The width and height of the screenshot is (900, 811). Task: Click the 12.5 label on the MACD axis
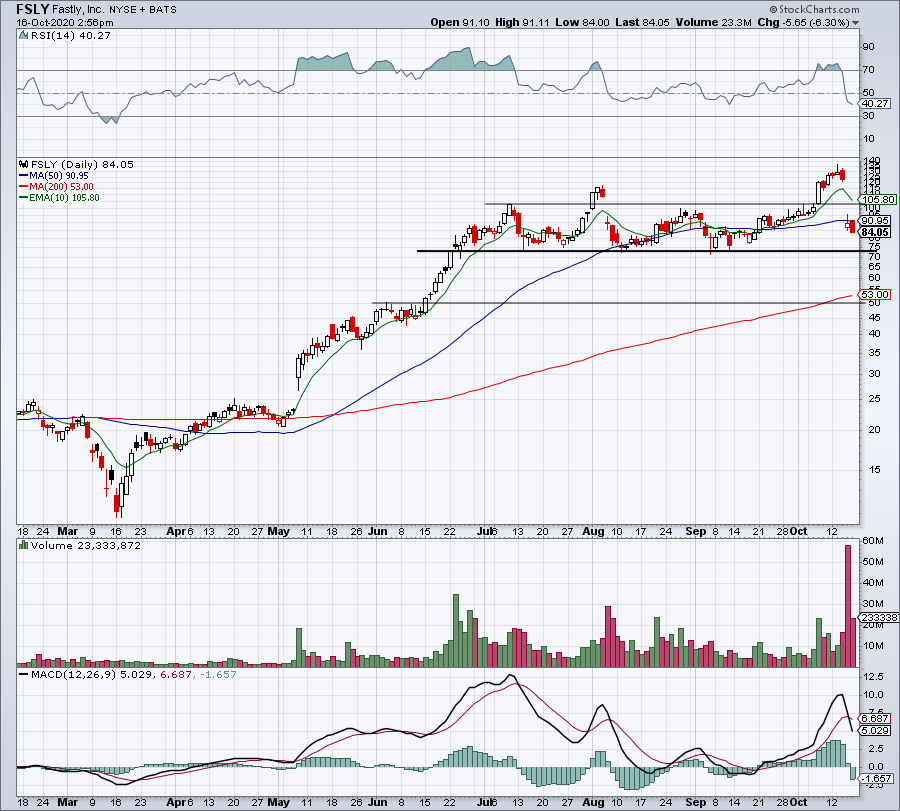click(872, 677)
